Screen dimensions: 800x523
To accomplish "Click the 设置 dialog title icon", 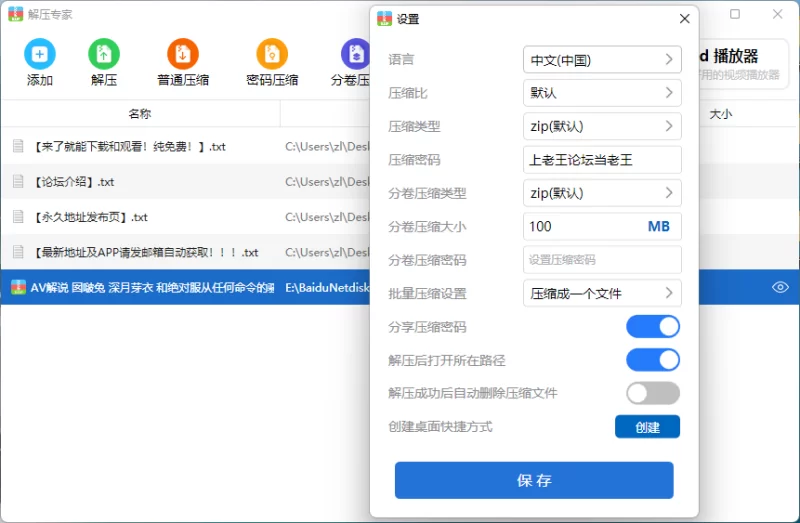I will pyautogui.click(x=384, y=19).
